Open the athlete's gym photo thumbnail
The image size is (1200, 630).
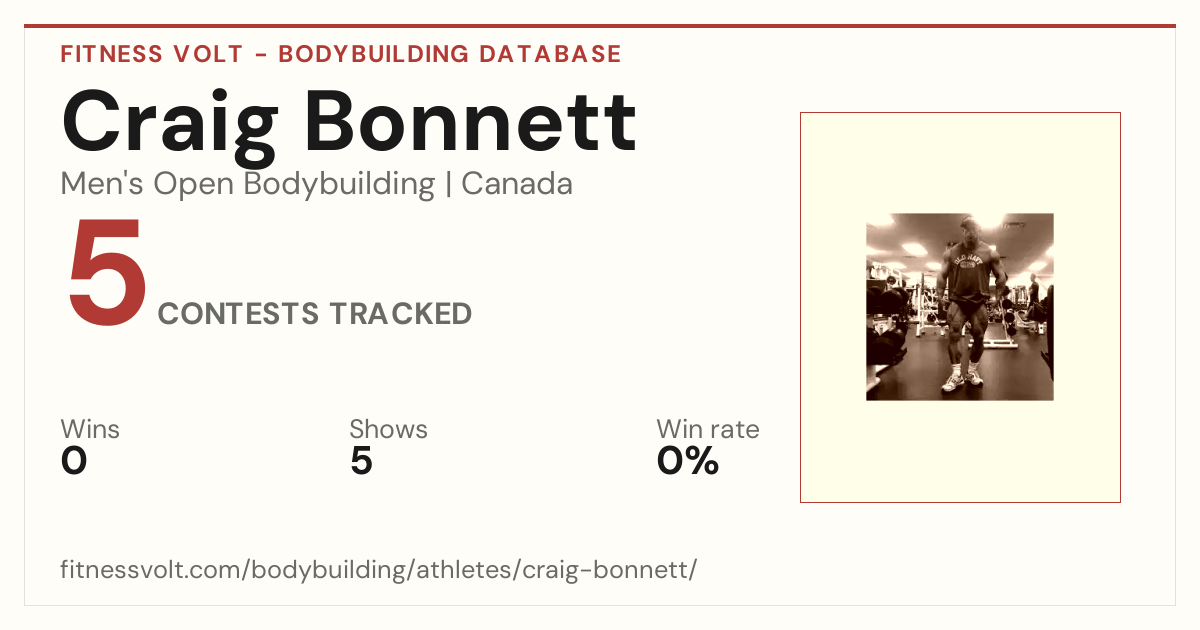point(960,307)
